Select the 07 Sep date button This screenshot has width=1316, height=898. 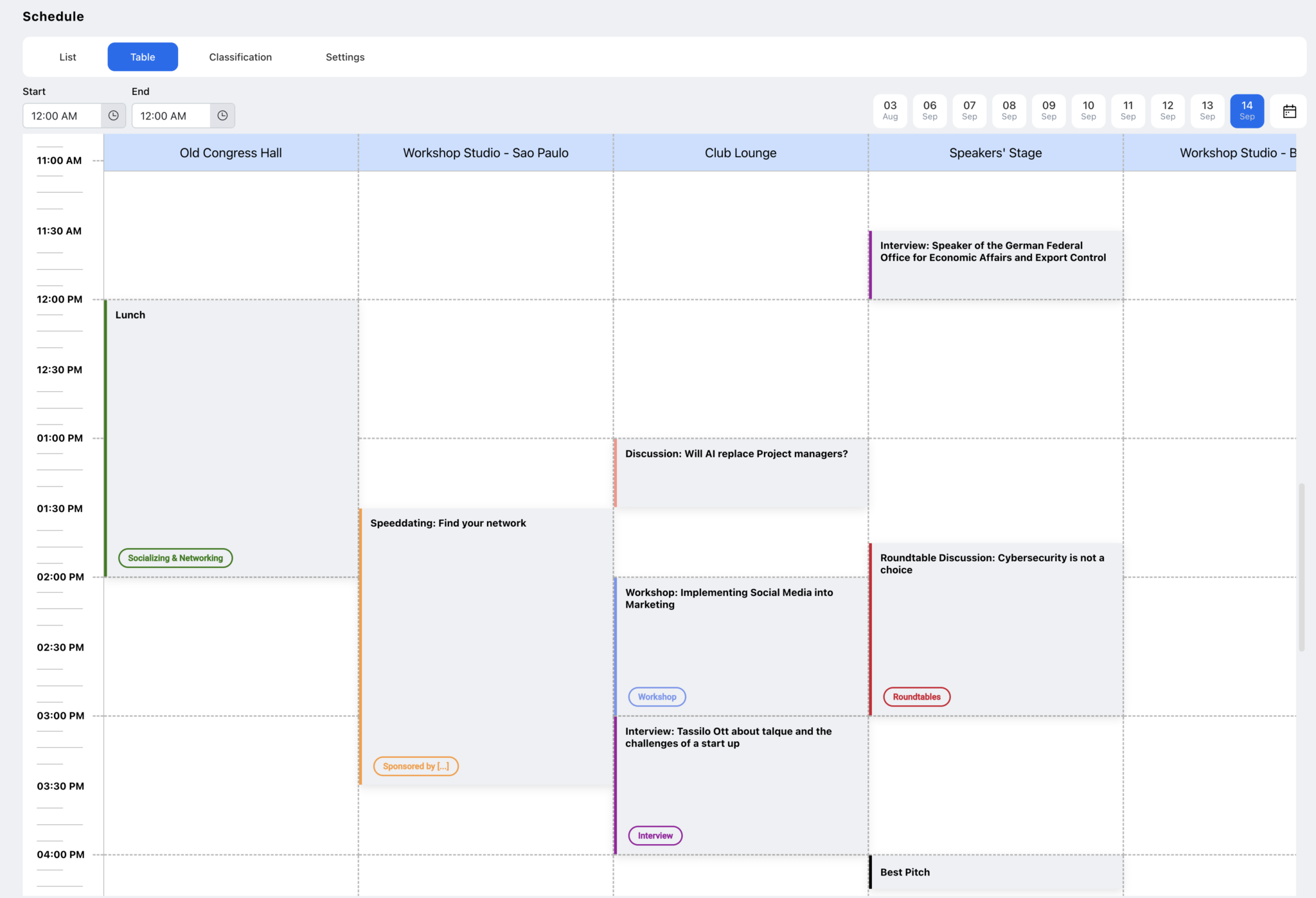pos(969,110)
